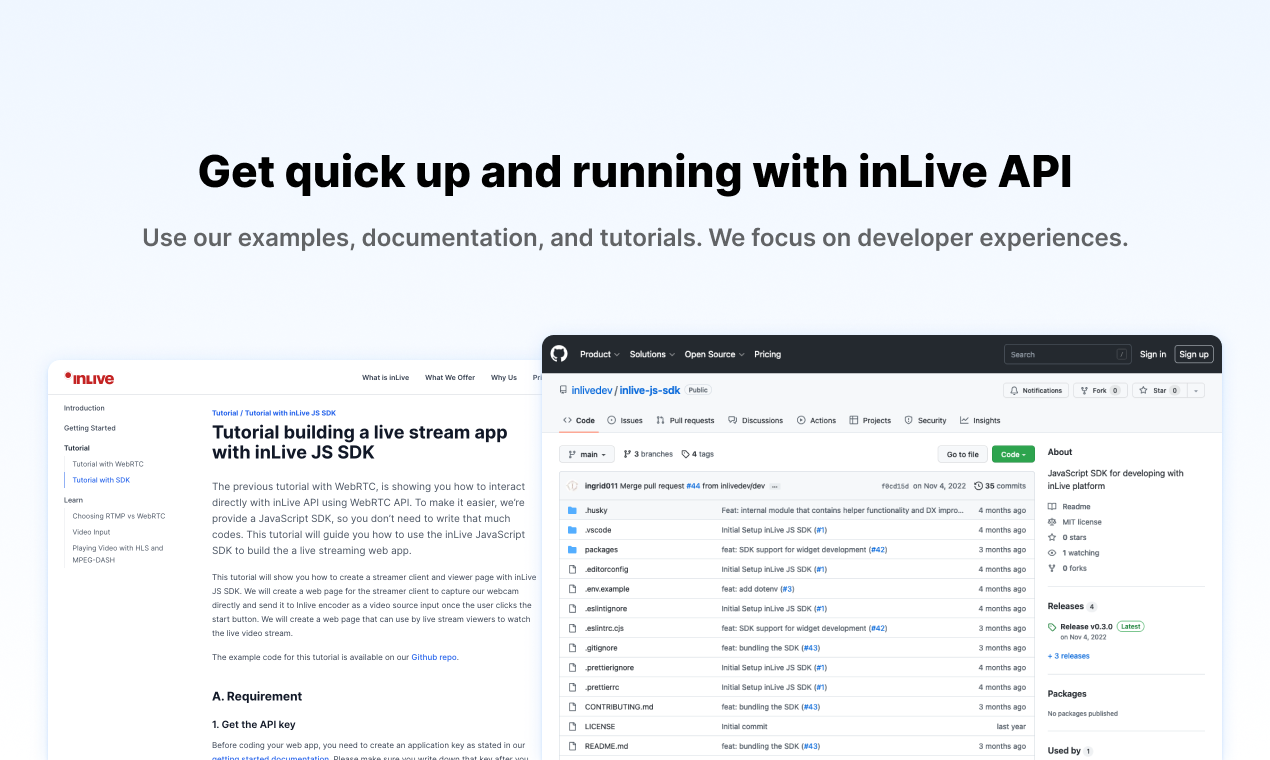Viewport: 1270px width, 760px height.
Task: Open the Code tab
Action: (578, 420)
